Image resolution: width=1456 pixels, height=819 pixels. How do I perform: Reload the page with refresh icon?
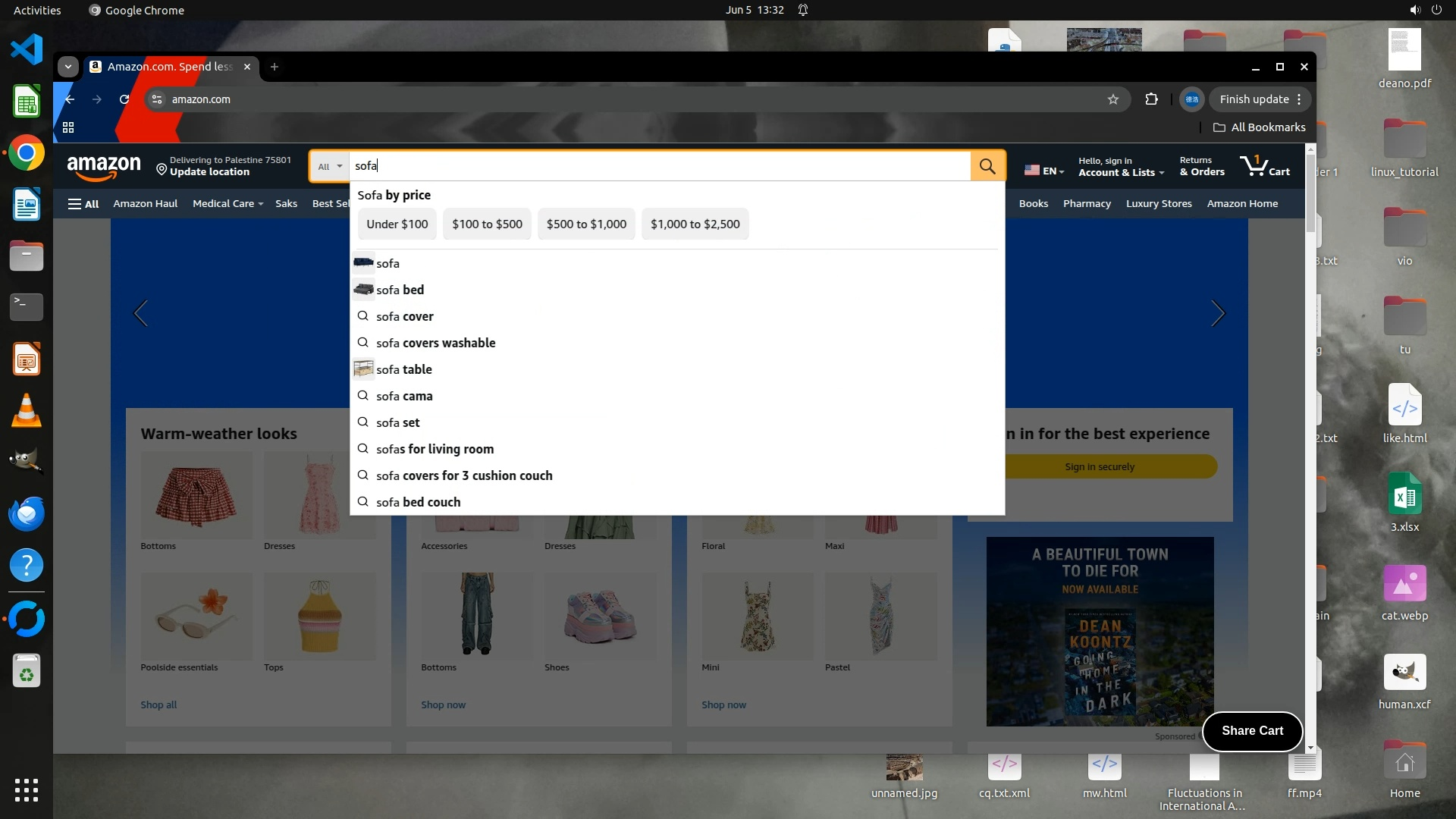pos(124,99)
